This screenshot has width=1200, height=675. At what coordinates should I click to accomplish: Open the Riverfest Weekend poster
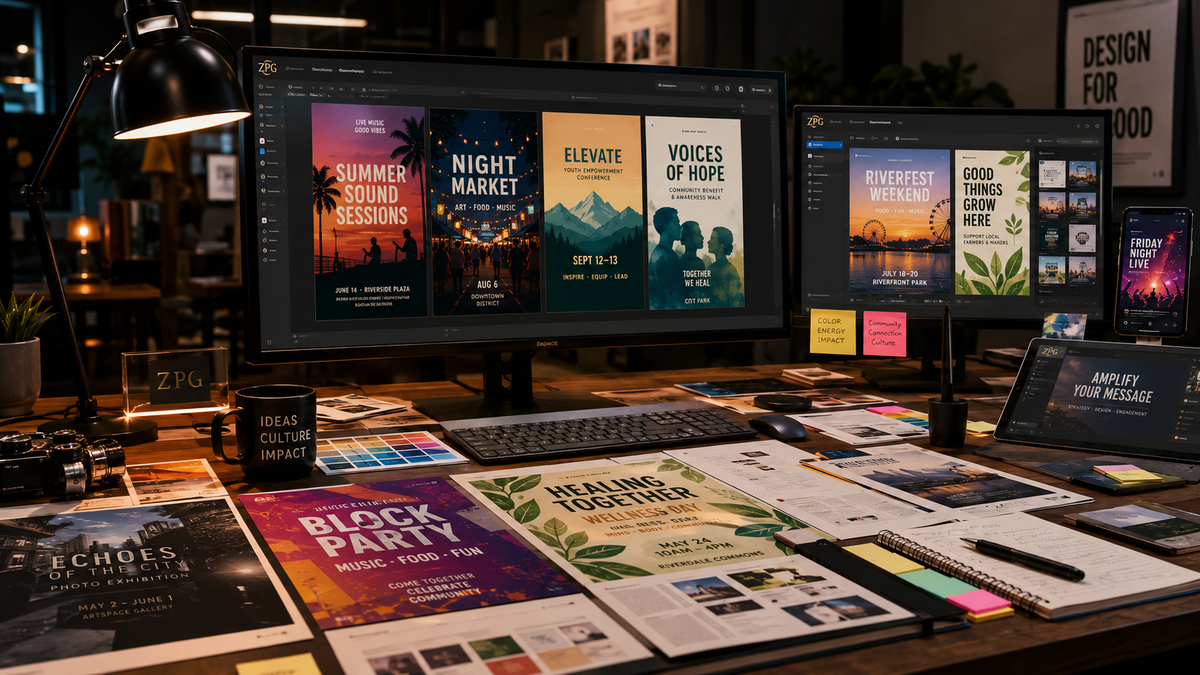900,220
